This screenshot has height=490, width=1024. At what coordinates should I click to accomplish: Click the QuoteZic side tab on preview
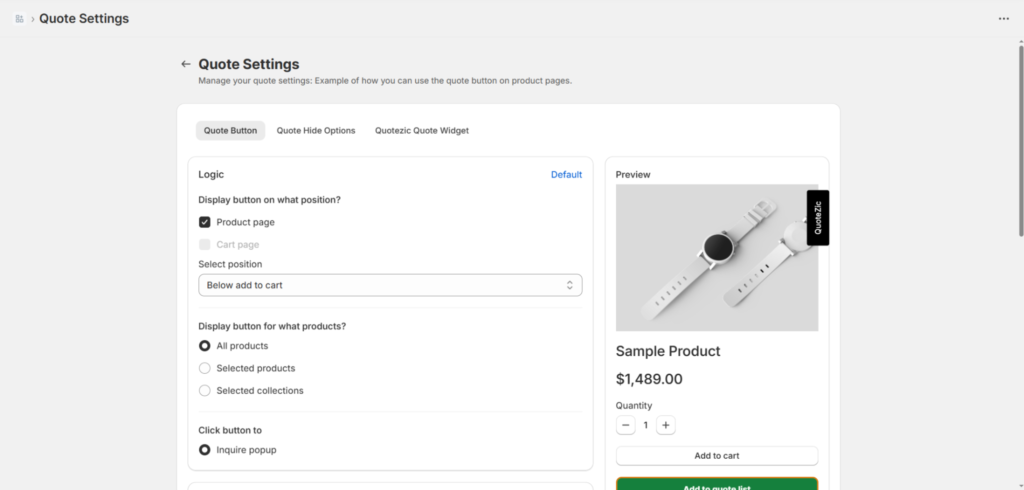(x=818, y=217)
